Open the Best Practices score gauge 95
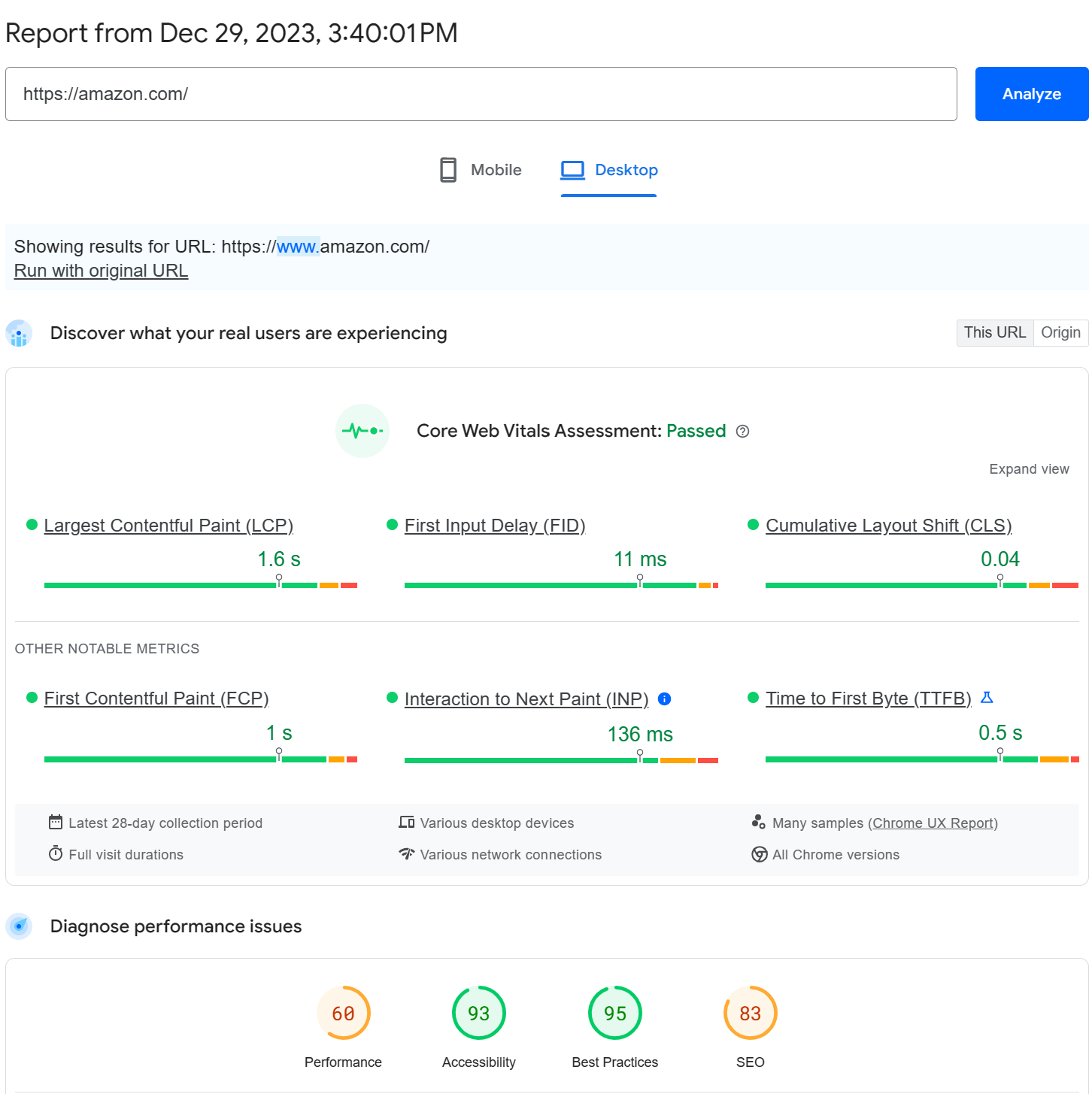Screen dimensions: 1092x1094 pos(614,1014)
